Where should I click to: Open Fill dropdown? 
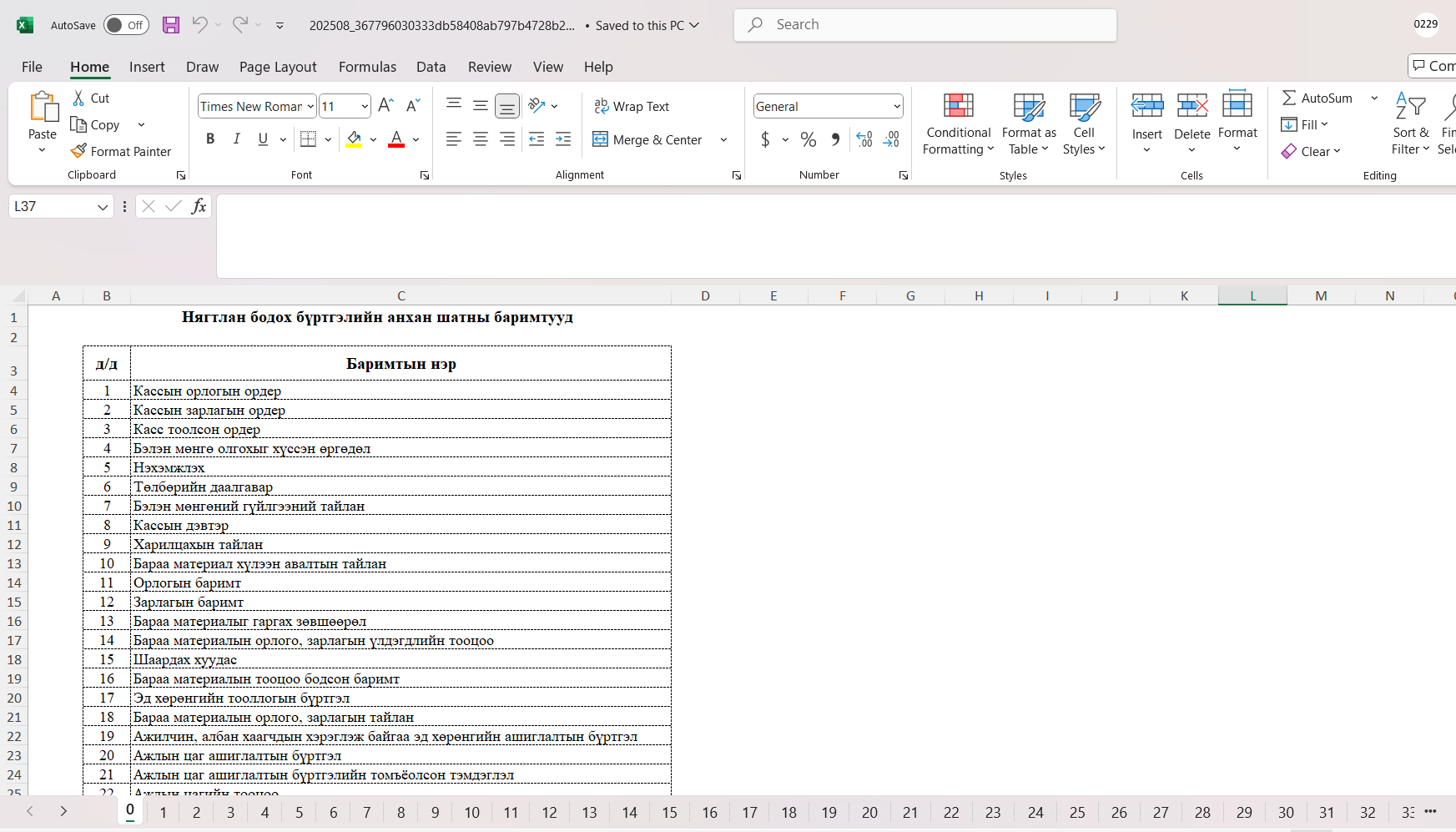[x=1305, y=124]
